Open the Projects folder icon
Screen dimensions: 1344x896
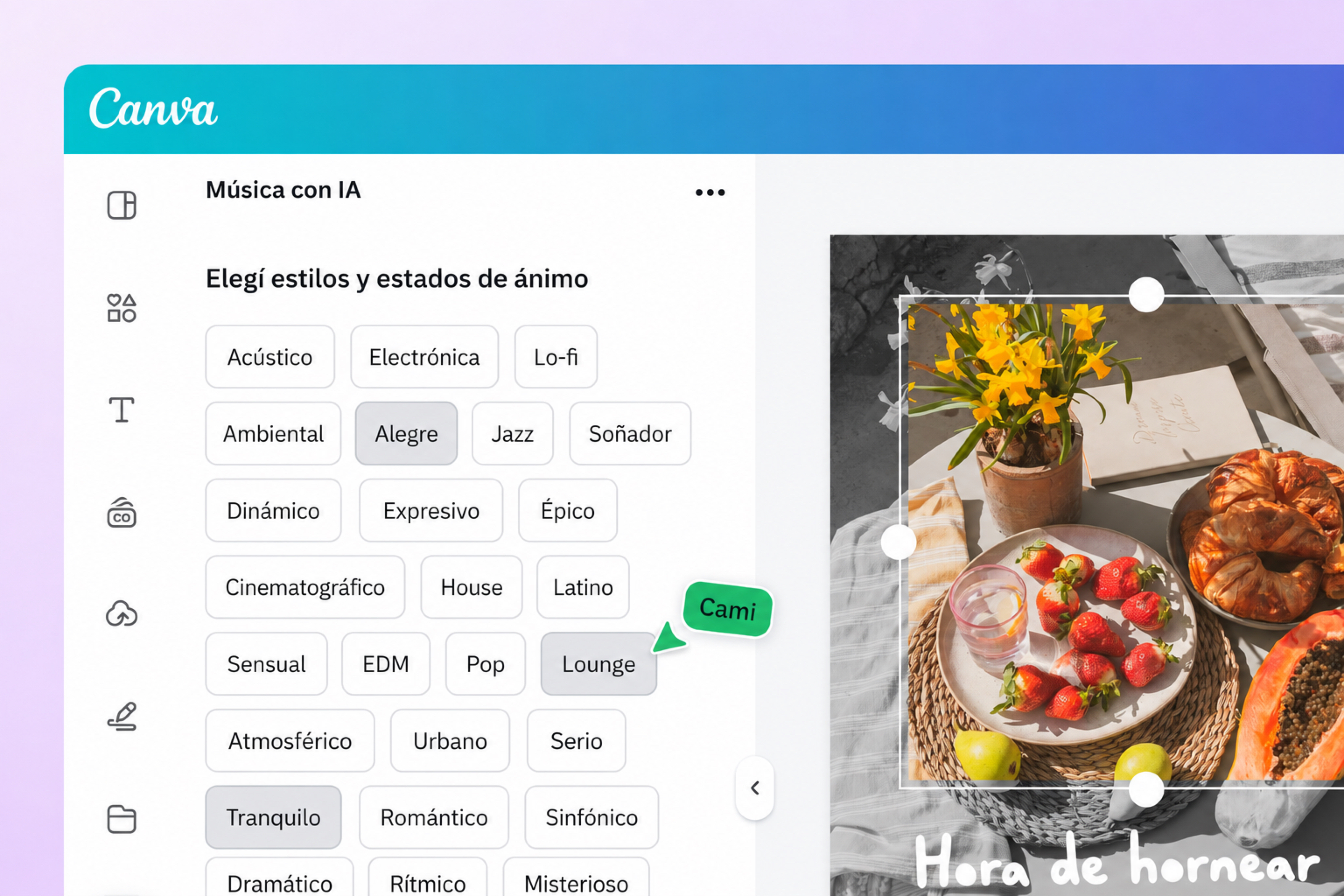[122, 819]
